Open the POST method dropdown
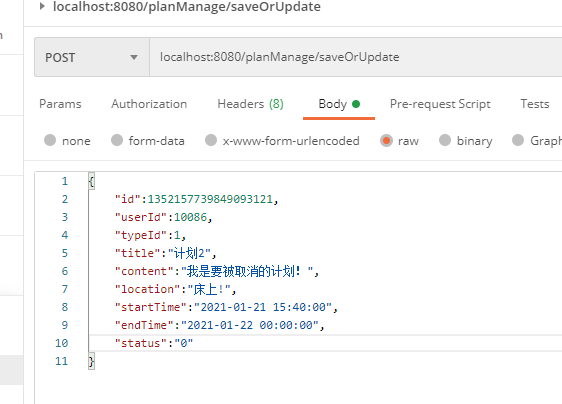 pos(92,57)
